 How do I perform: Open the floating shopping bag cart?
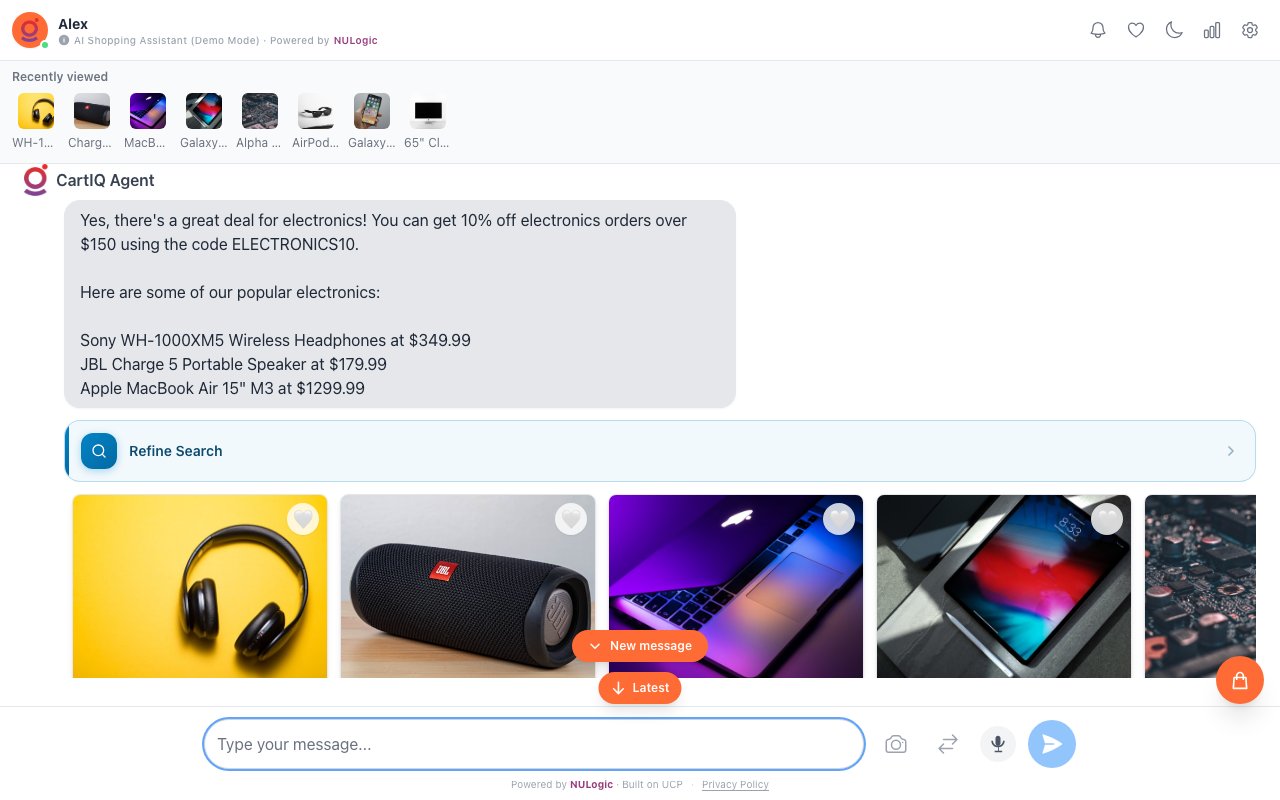pyautogui.click(x=1240, y=680)
